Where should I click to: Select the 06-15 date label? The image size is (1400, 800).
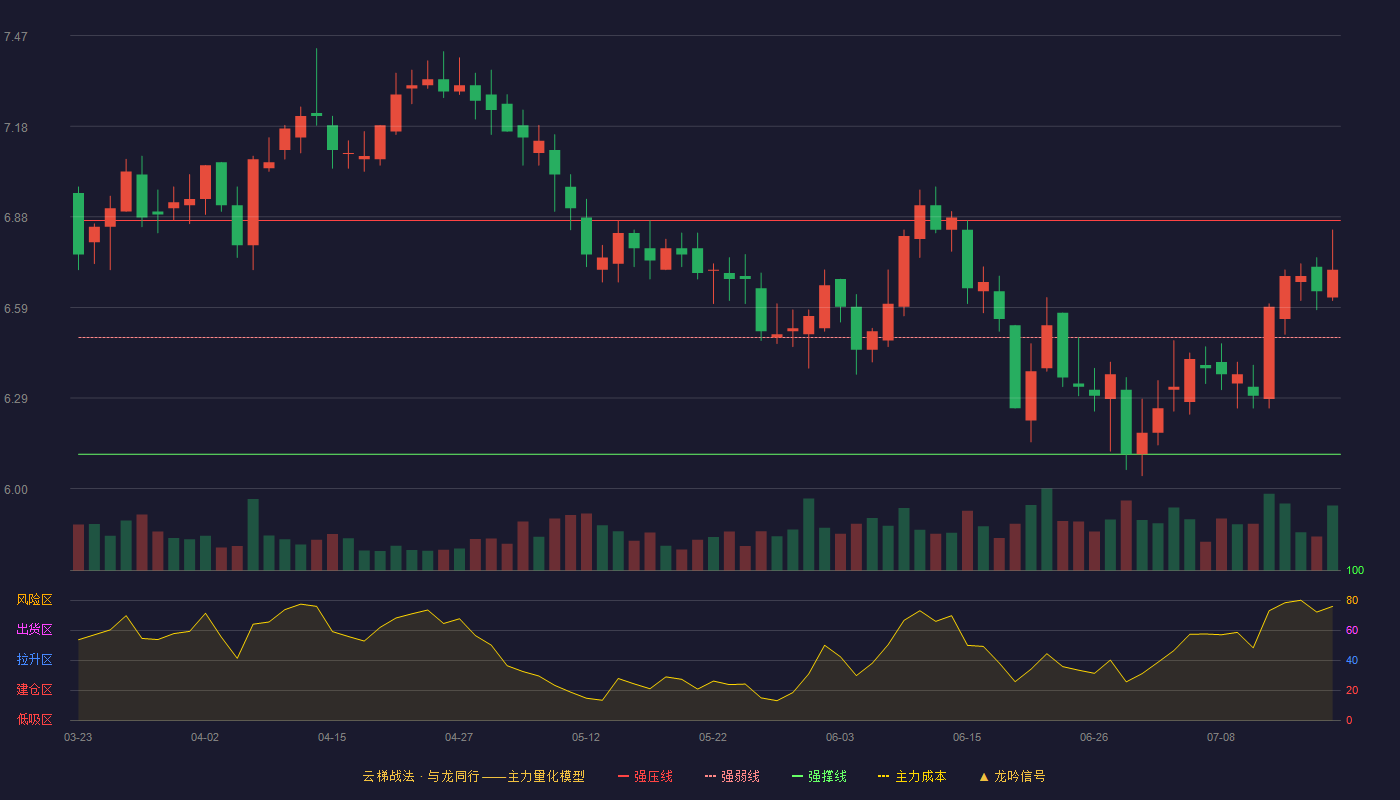pos(967,737)
